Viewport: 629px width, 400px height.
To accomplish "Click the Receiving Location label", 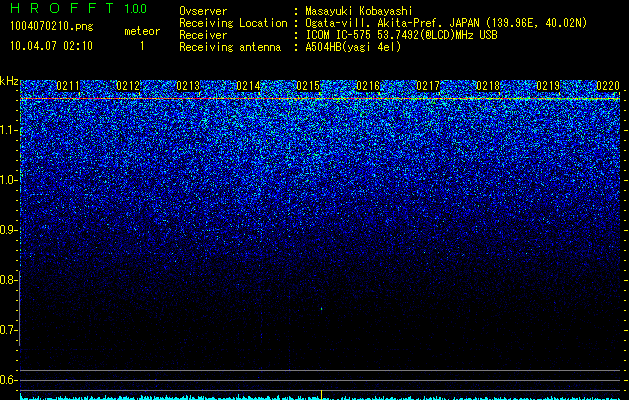I will 233,23.
